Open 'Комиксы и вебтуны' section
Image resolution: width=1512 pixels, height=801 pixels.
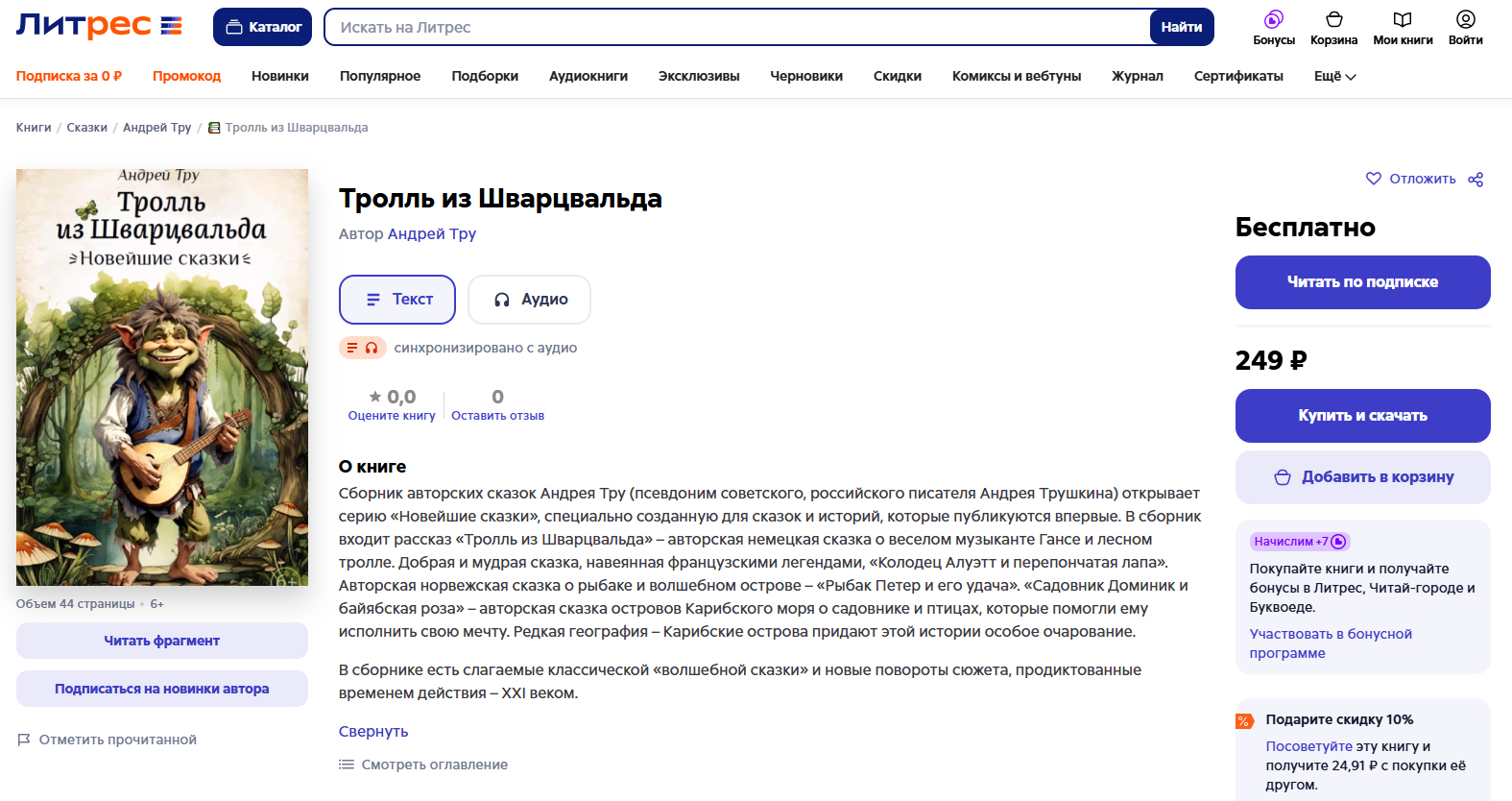point(1017,76)
